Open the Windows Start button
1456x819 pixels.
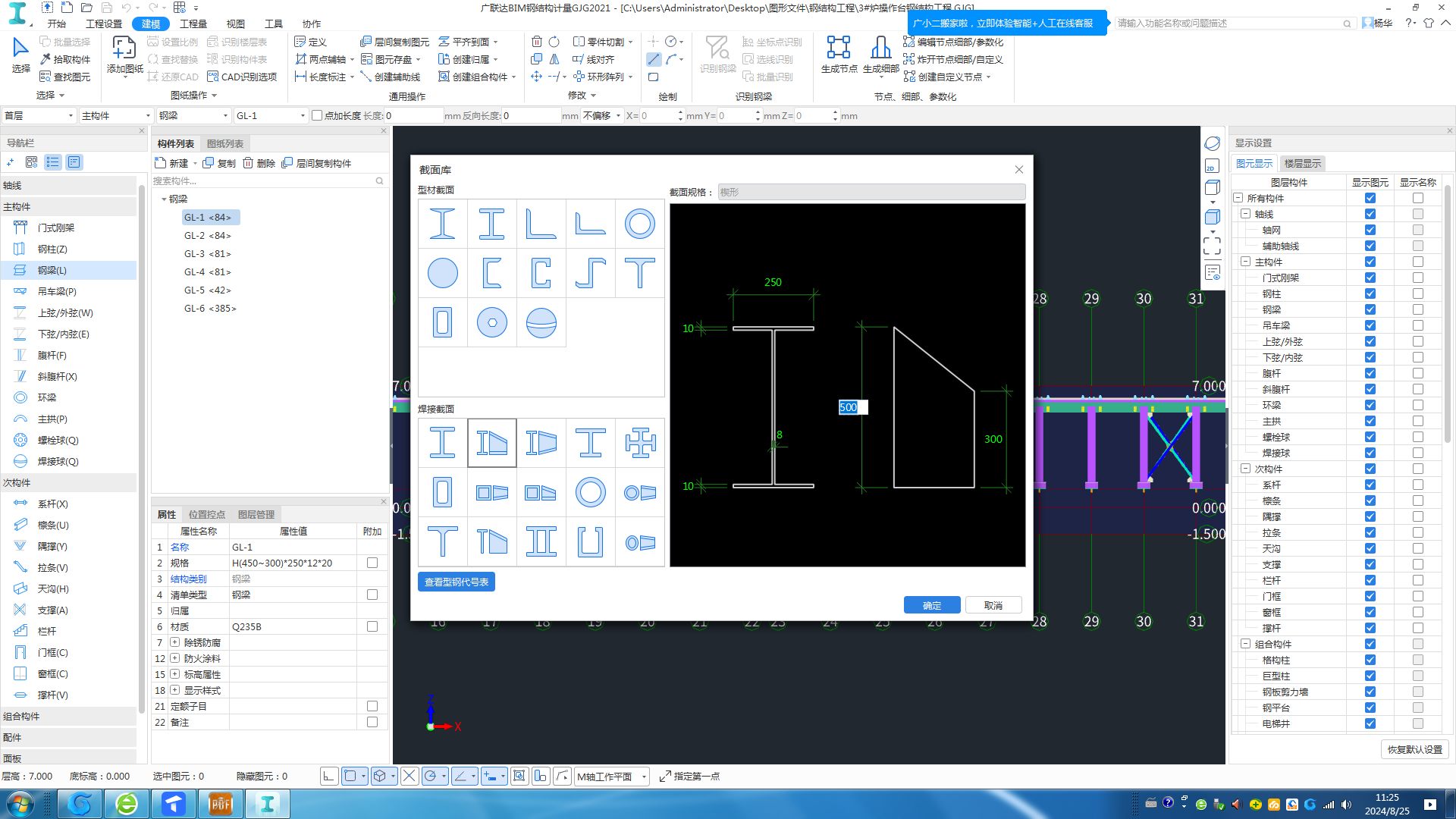(x=20, y=804)
